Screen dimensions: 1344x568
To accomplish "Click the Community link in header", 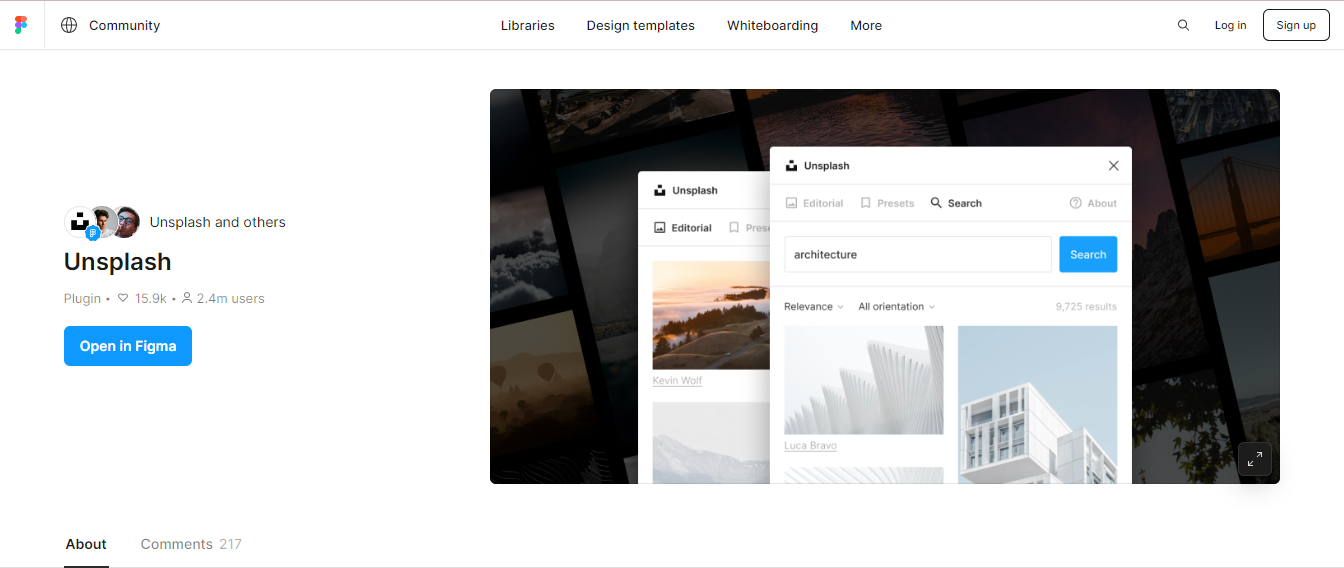I will tap(125, 25).
